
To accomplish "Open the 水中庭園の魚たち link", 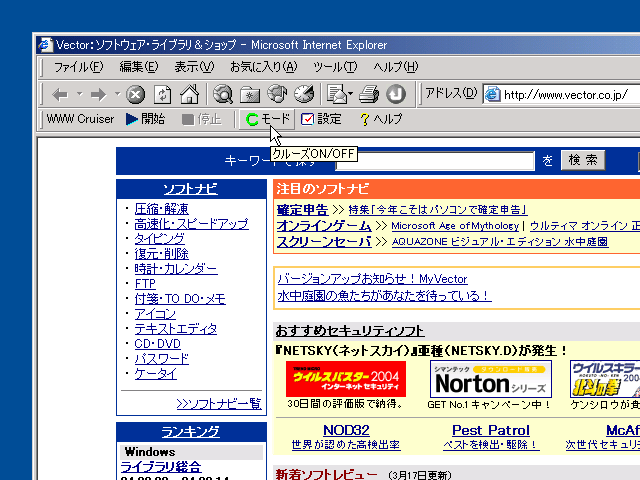I will coord(384,295).
